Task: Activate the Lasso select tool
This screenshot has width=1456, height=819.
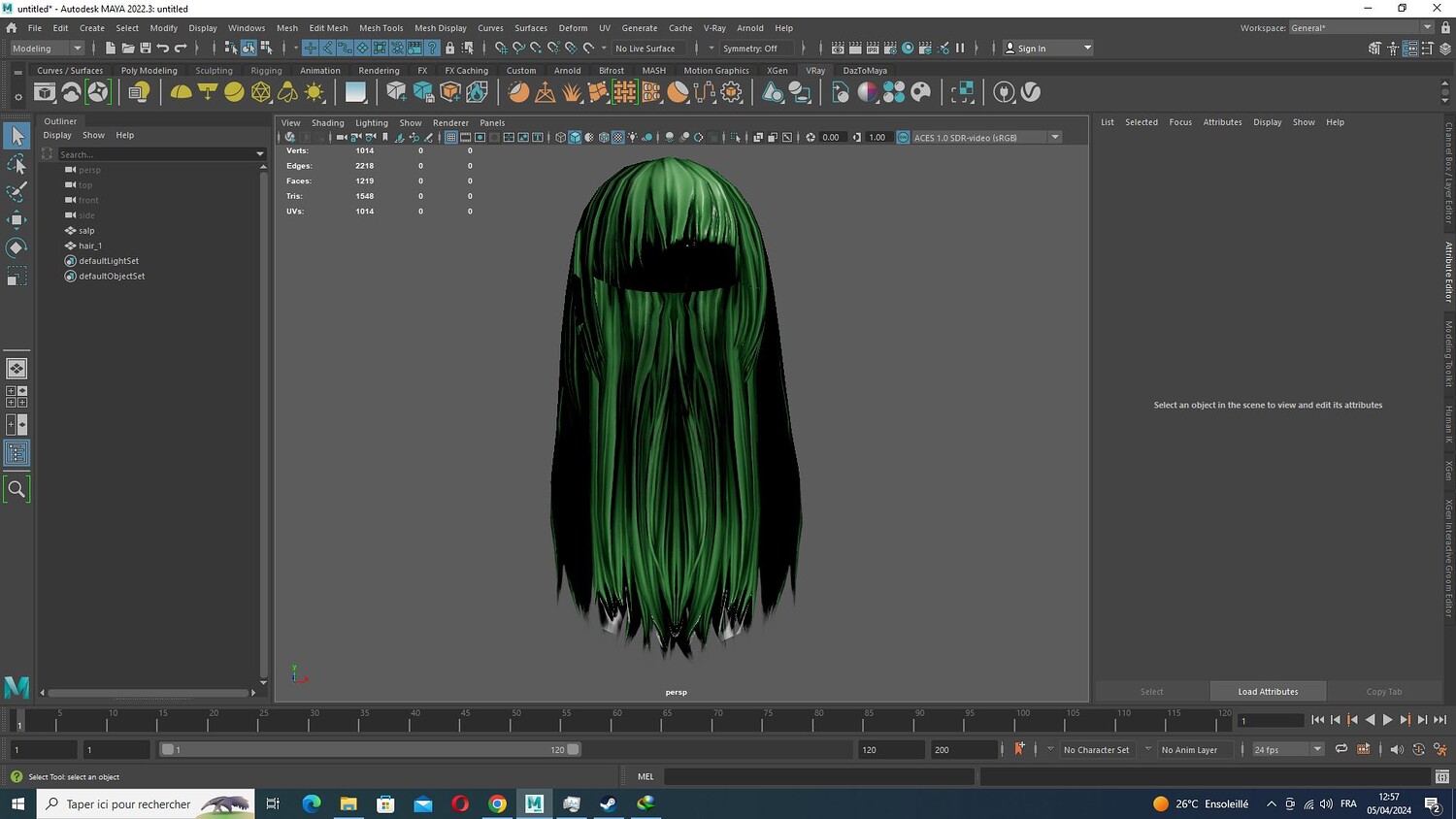Action: tap(17, 164)
